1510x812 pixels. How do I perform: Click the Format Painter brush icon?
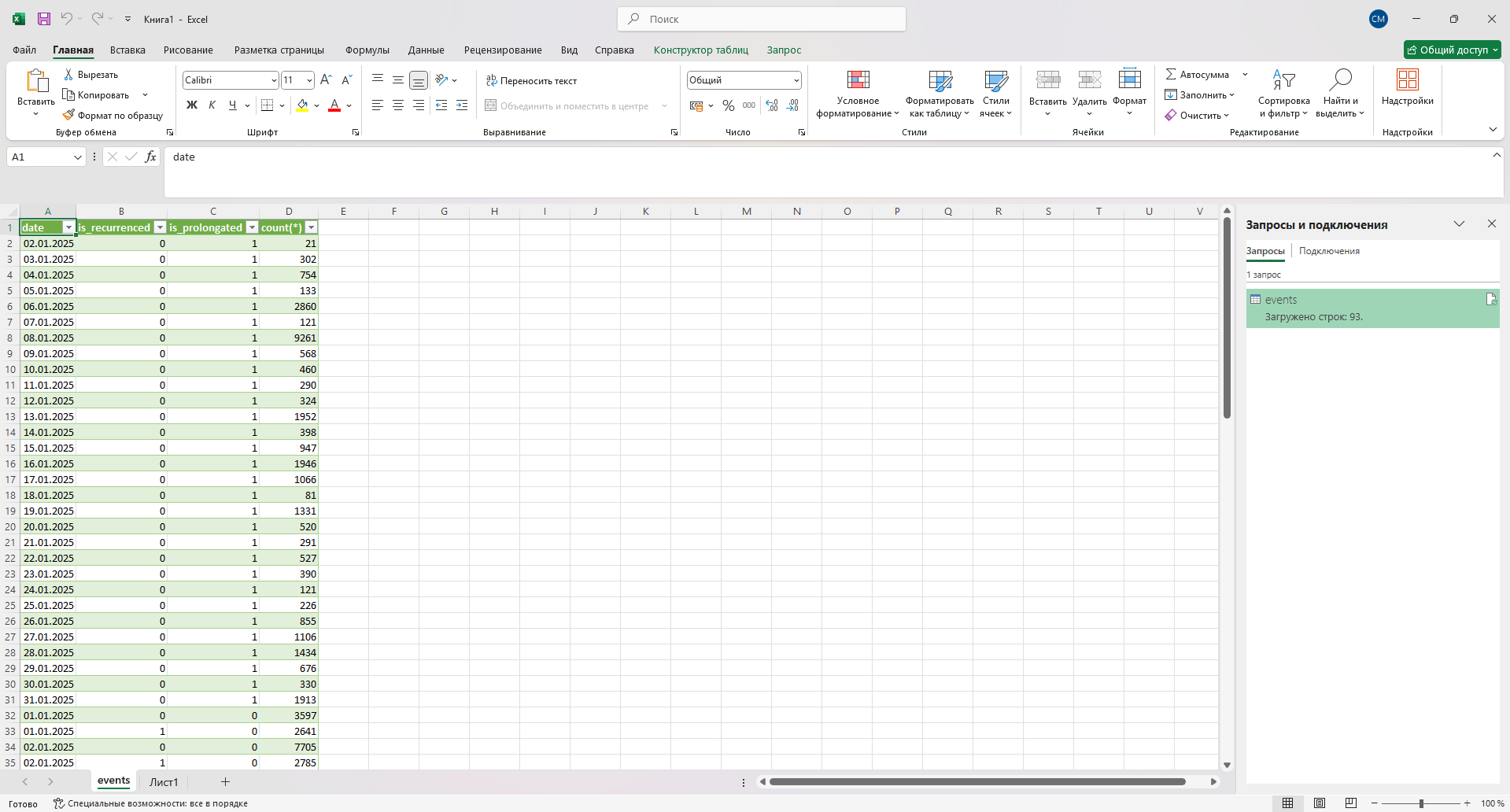tap(68, 115)
